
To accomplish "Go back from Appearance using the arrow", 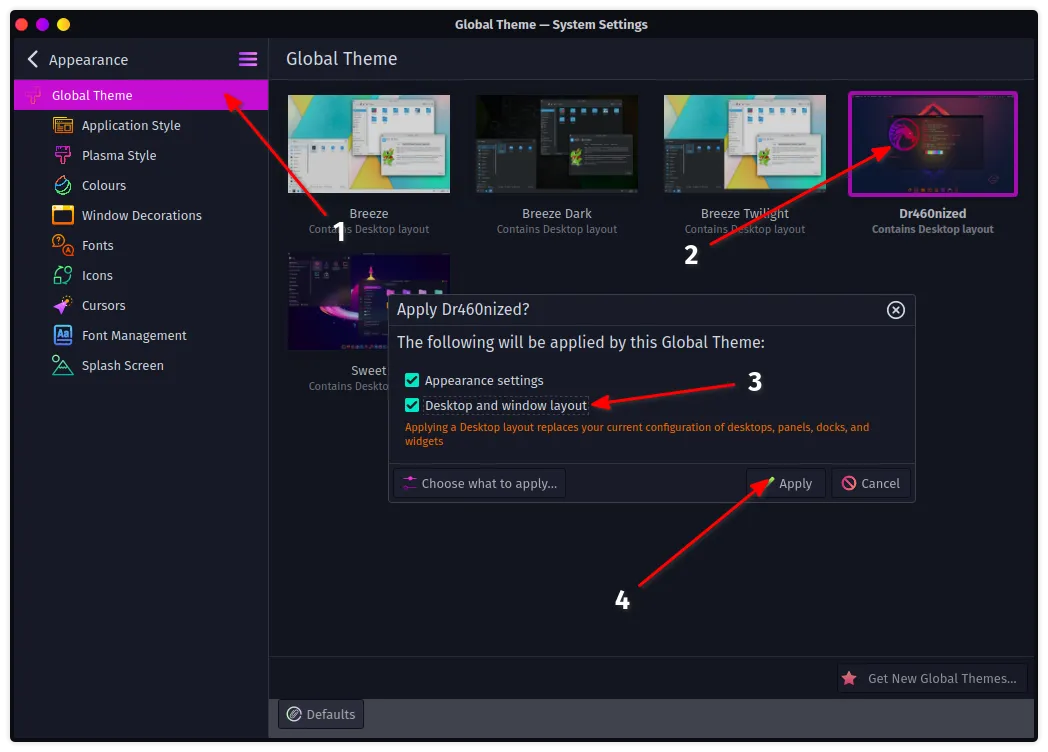I will pyautogui.click(x=33, y=59).
